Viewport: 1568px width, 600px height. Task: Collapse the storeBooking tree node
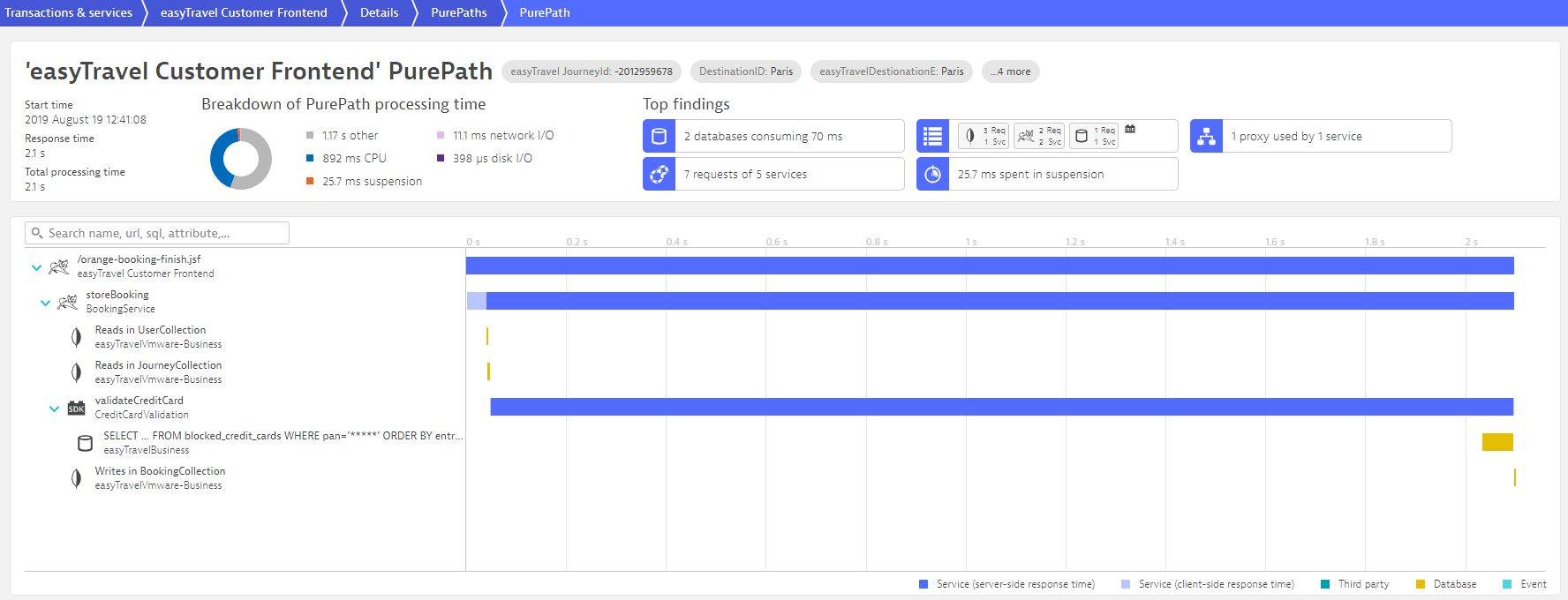click(x=45, y=303)
